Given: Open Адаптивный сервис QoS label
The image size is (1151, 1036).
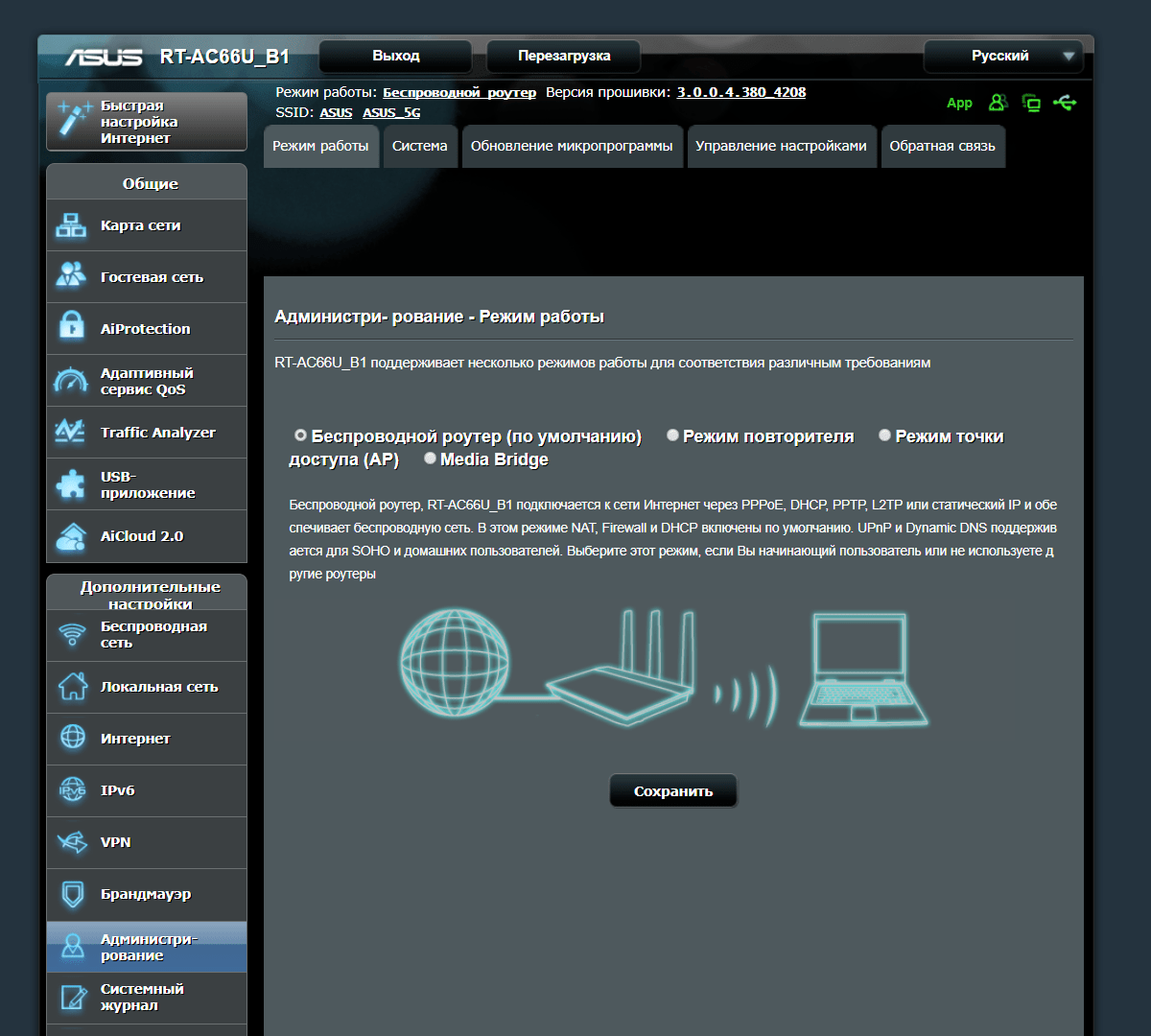Looking at the screenshot, I should 147,381.
